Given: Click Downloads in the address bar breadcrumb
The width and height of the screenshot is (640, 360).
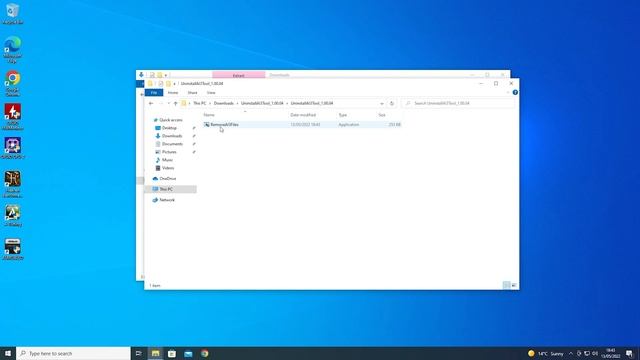Looking at the screenshot, I should pyautogui.click(x=224, y=104).
